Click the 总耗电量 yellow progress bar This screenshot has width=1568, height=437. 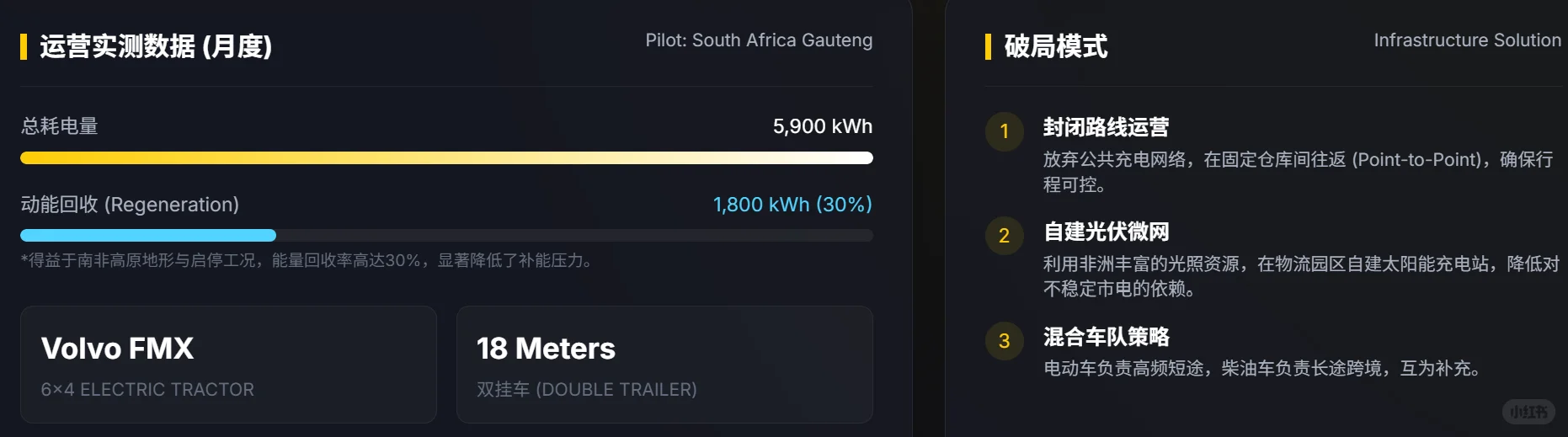[446, 157]
